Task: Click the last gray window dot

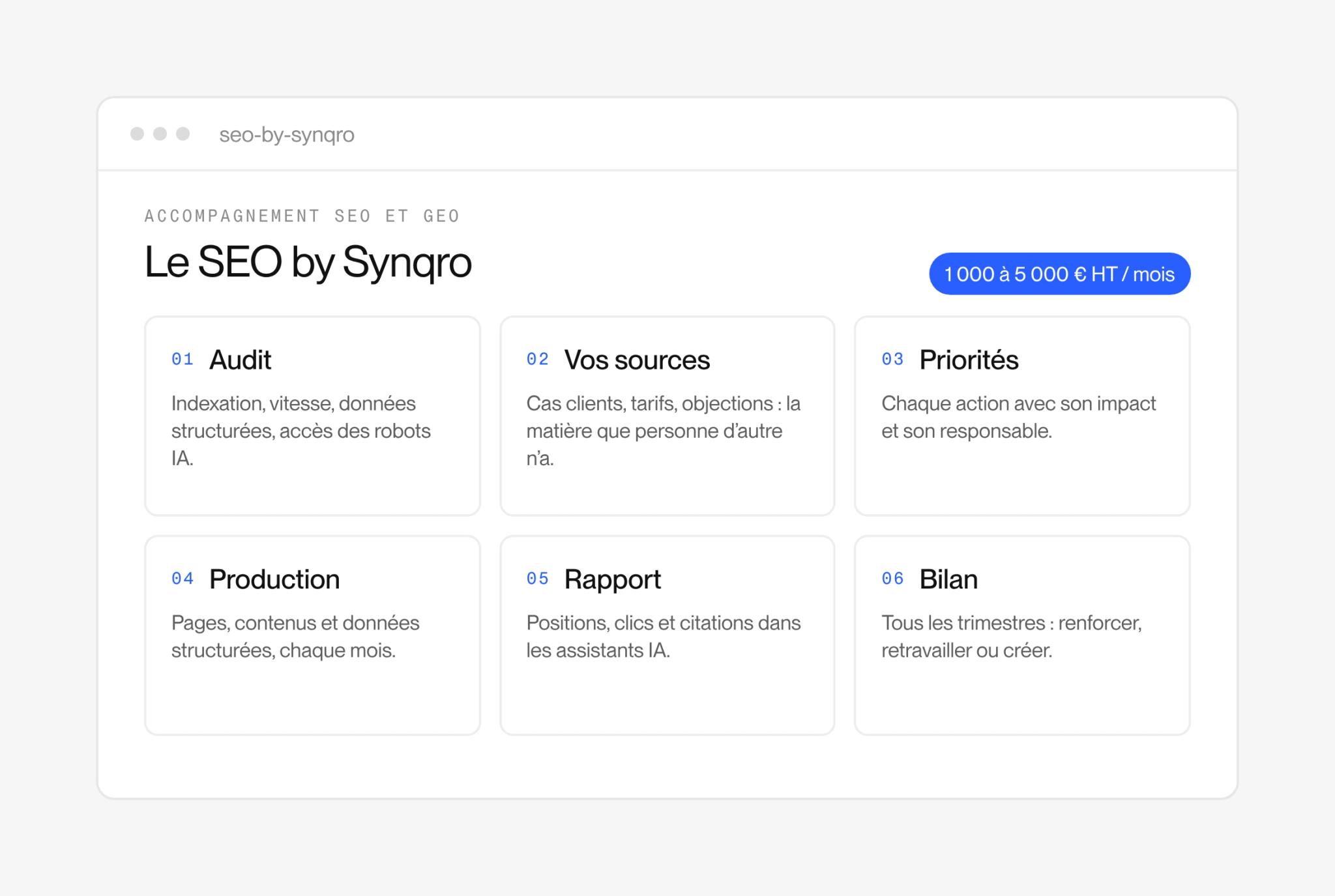Action: pyautogui.click(x=183, y=134)
